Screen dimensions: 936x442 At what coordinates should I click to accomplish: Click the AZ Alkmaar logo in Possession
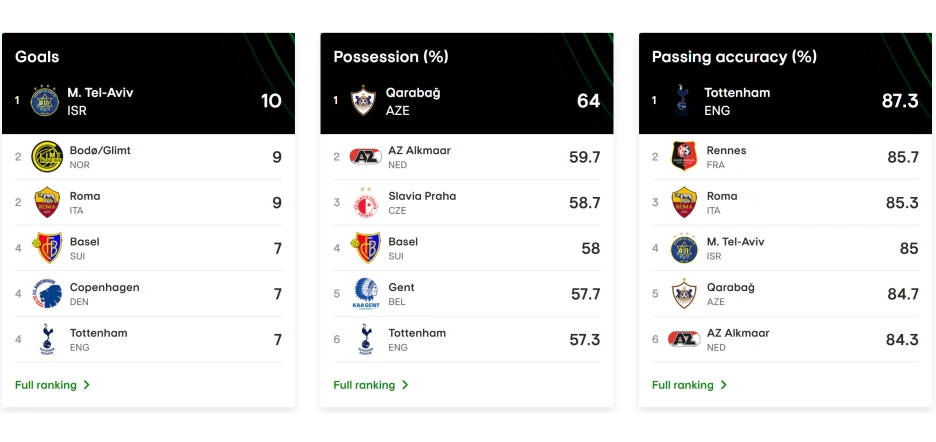(365, 157)
